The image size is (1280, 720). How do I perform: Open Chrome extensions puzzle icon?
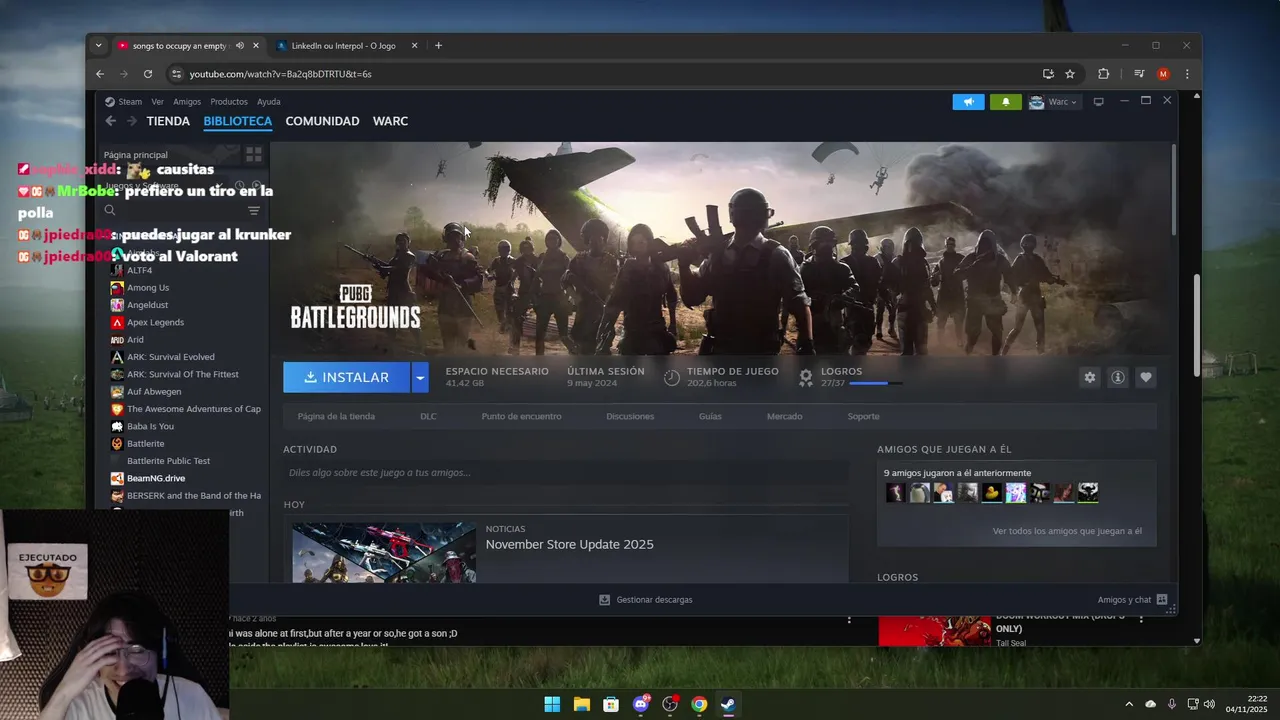coord(1104,74)
